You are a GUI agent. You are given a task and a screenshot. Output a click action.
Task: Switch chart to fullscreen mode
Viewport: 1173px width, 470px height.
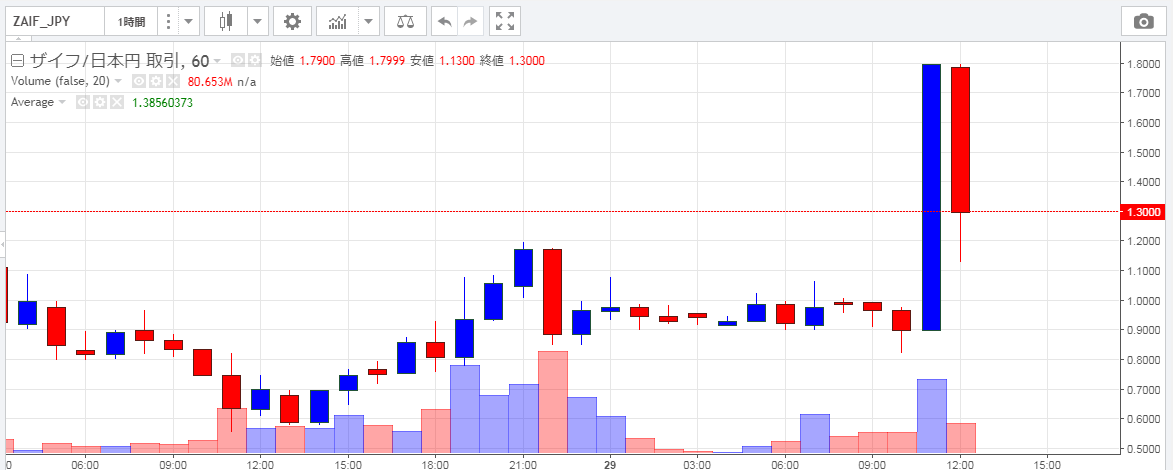coord(505,22)
